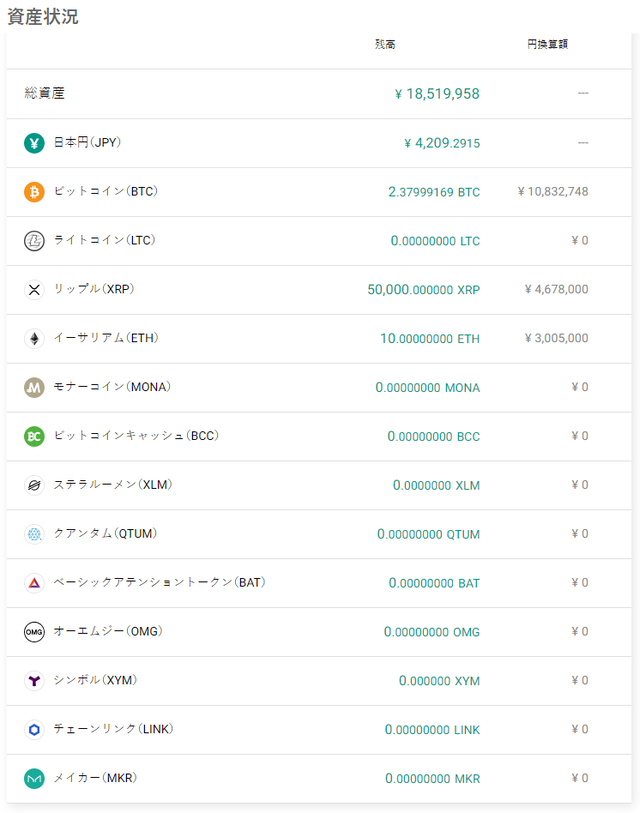Open the イーサリアム(ETH) asset label
The width and height of the screenshot is (640, 813).
[x=106, y=338]
